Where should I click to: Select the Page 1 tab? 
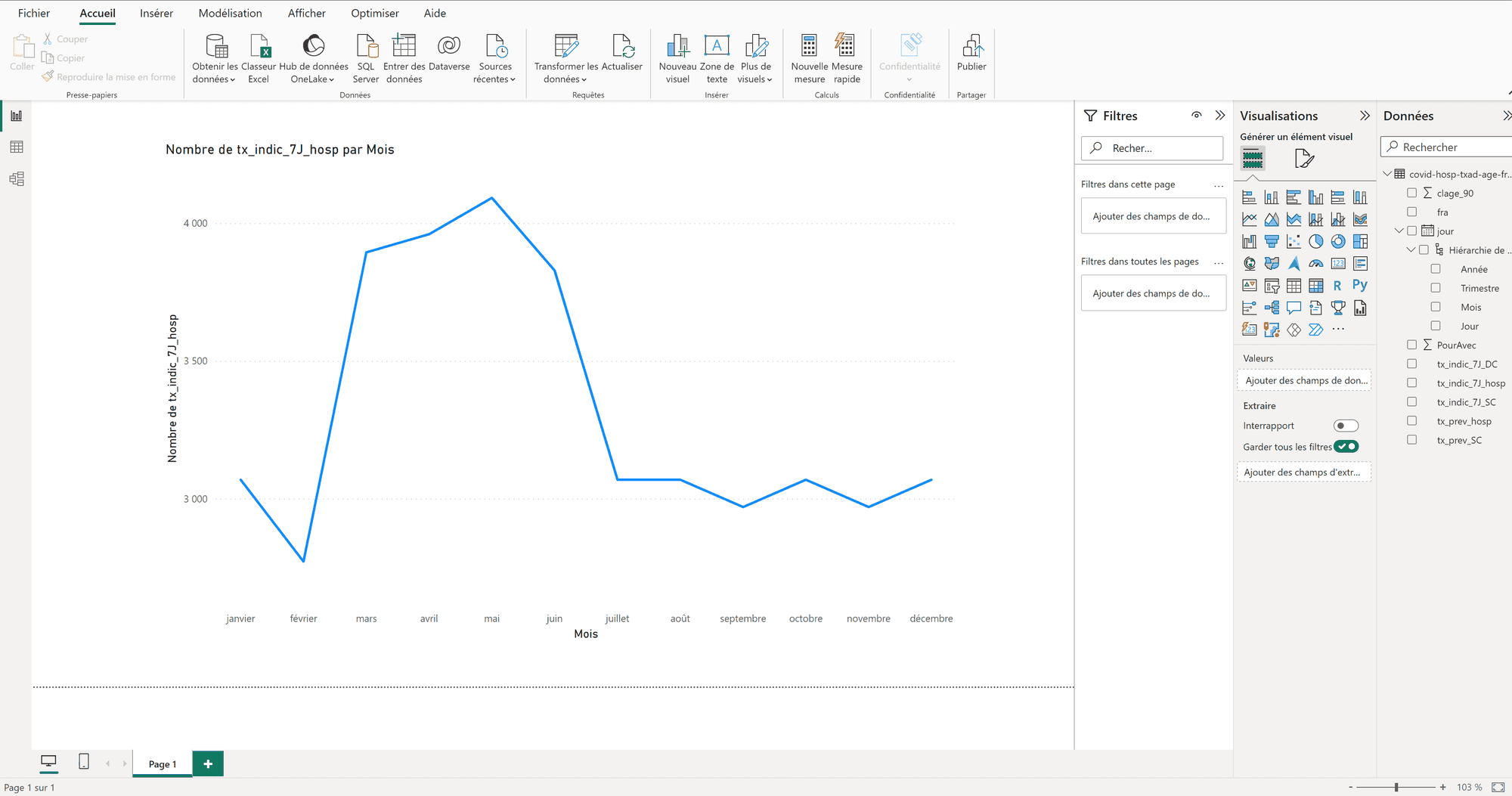(163, 763)
